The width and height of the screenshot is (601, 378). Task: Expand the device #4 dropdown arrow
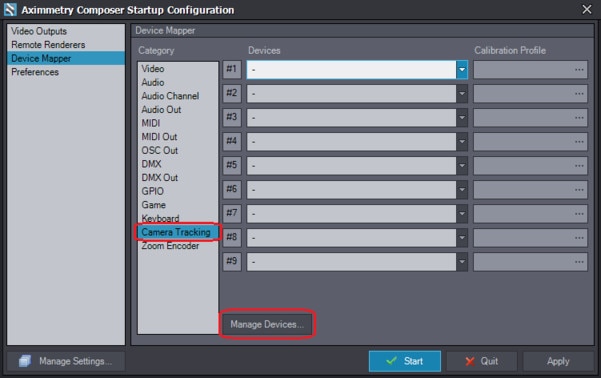coord(462,142)
